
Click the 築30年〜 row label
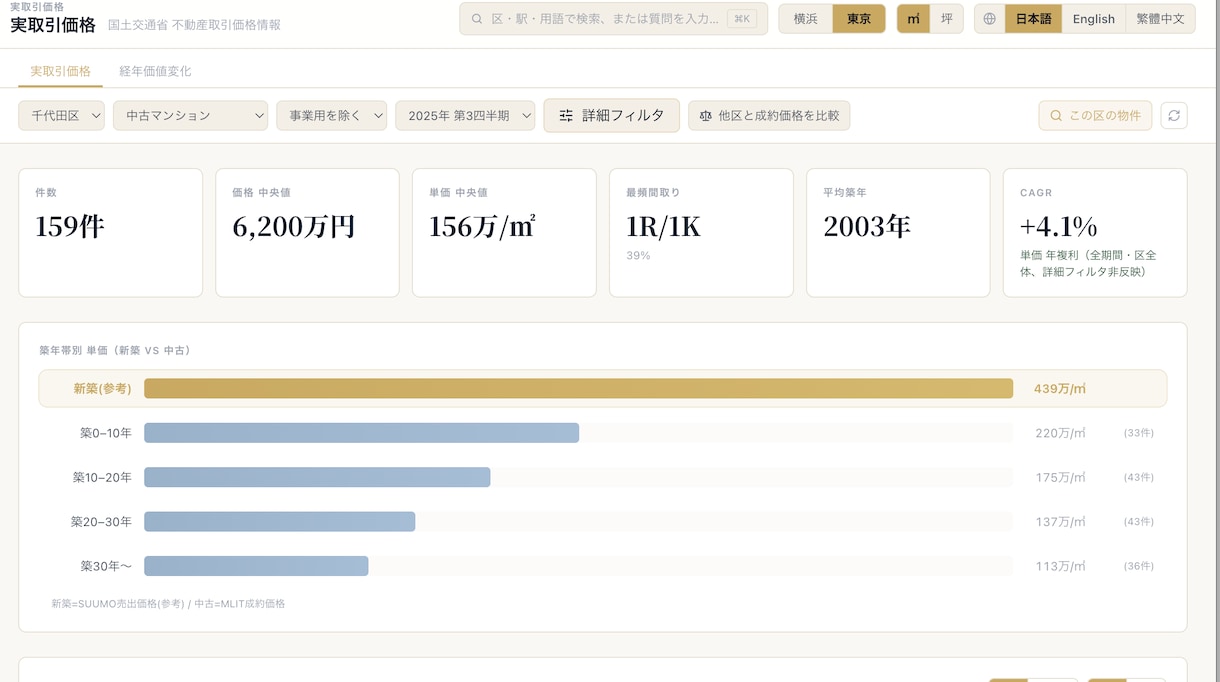coord(106,566)
